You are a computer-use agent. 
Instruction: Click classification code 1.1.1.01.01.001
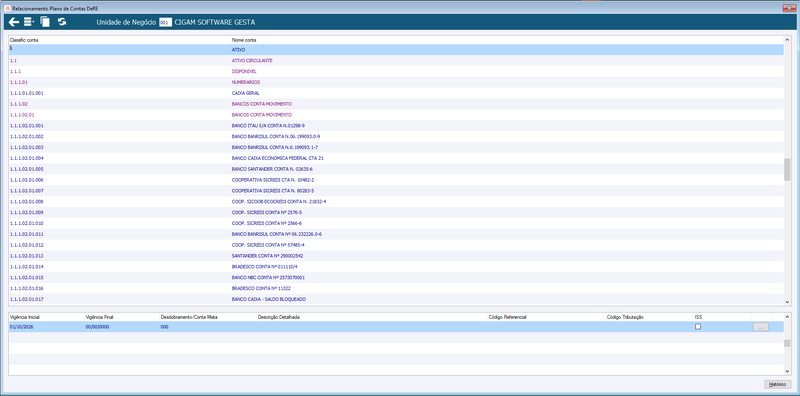pos(27,93)
